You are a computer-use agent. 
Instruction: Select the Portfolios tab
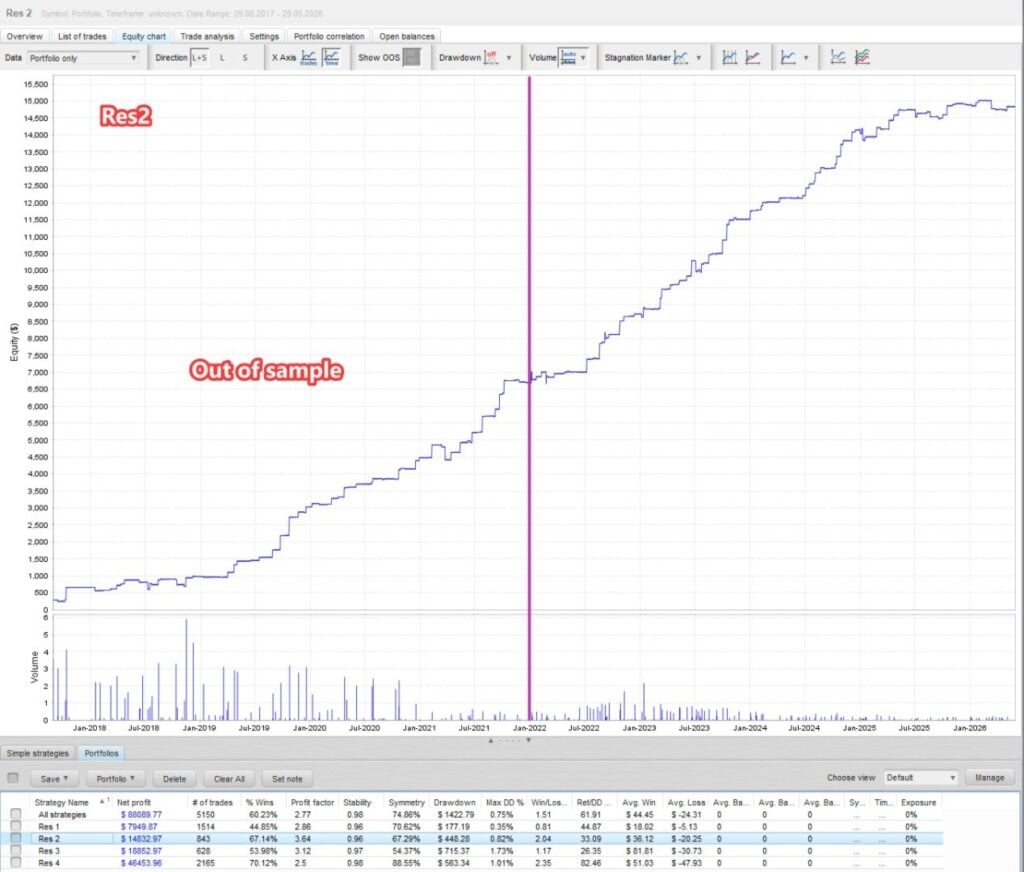[x=101, y=753]
